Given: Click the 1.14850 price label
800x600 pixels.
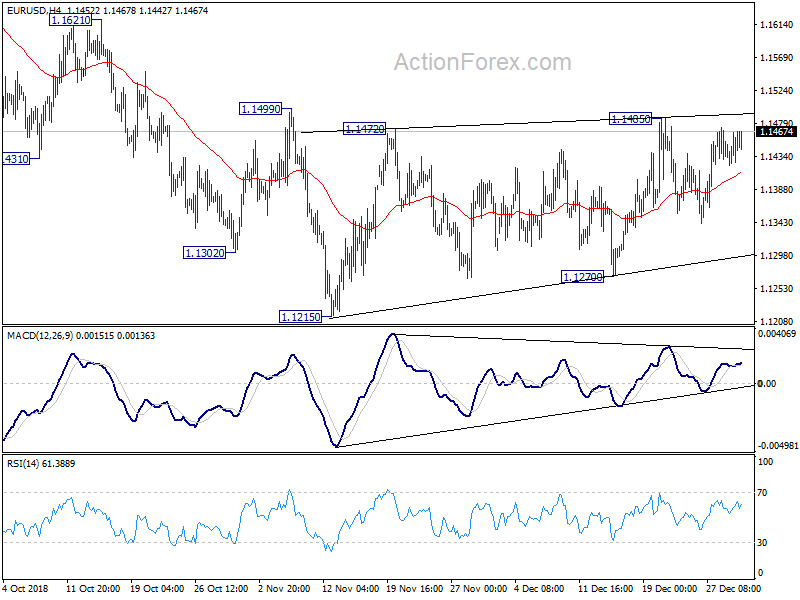Looking at the screenshot, I should (631, 119).
